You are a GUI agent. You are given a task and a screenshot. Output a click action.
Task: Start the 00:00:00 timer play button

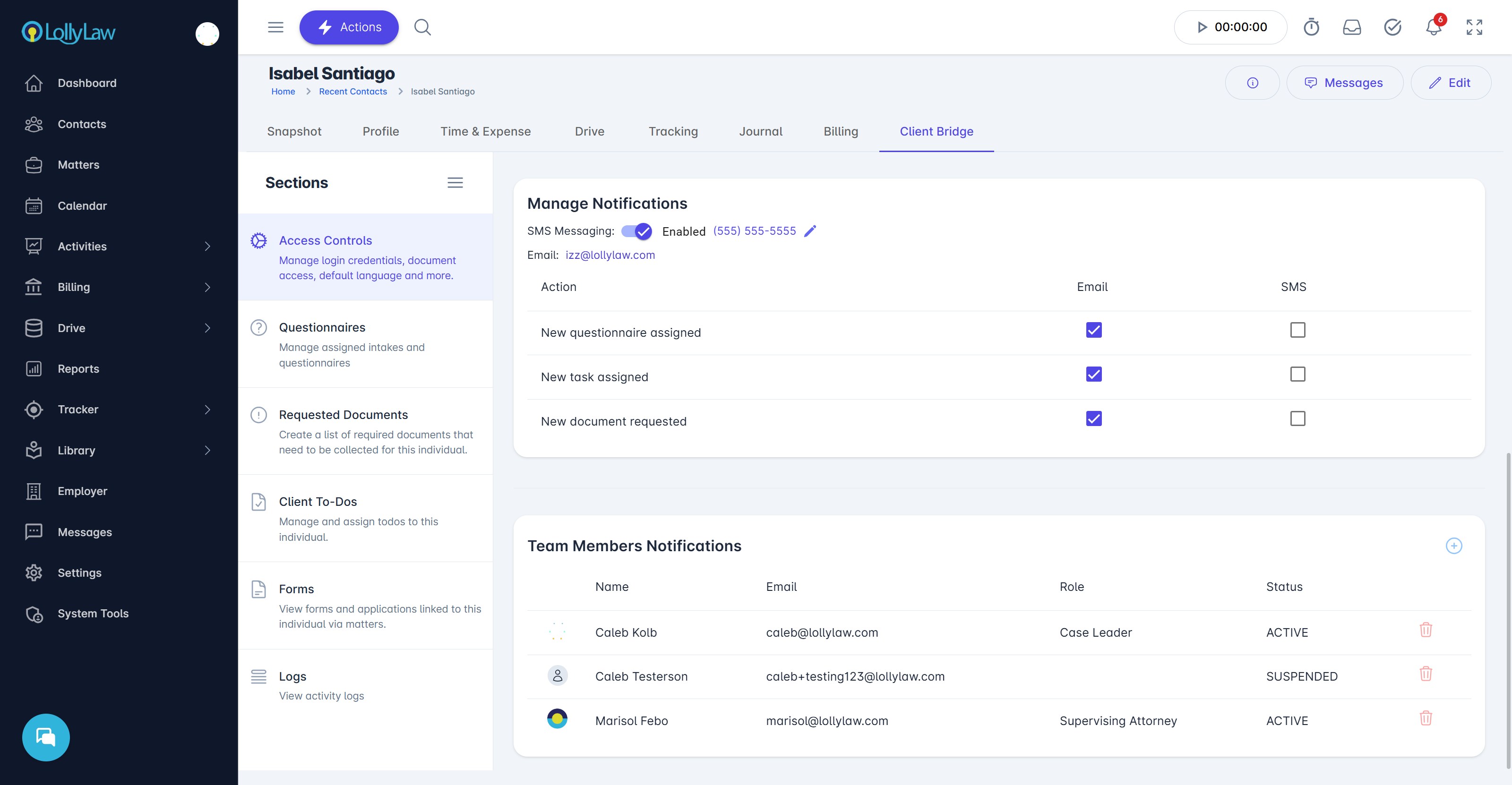coord(1202,27)
